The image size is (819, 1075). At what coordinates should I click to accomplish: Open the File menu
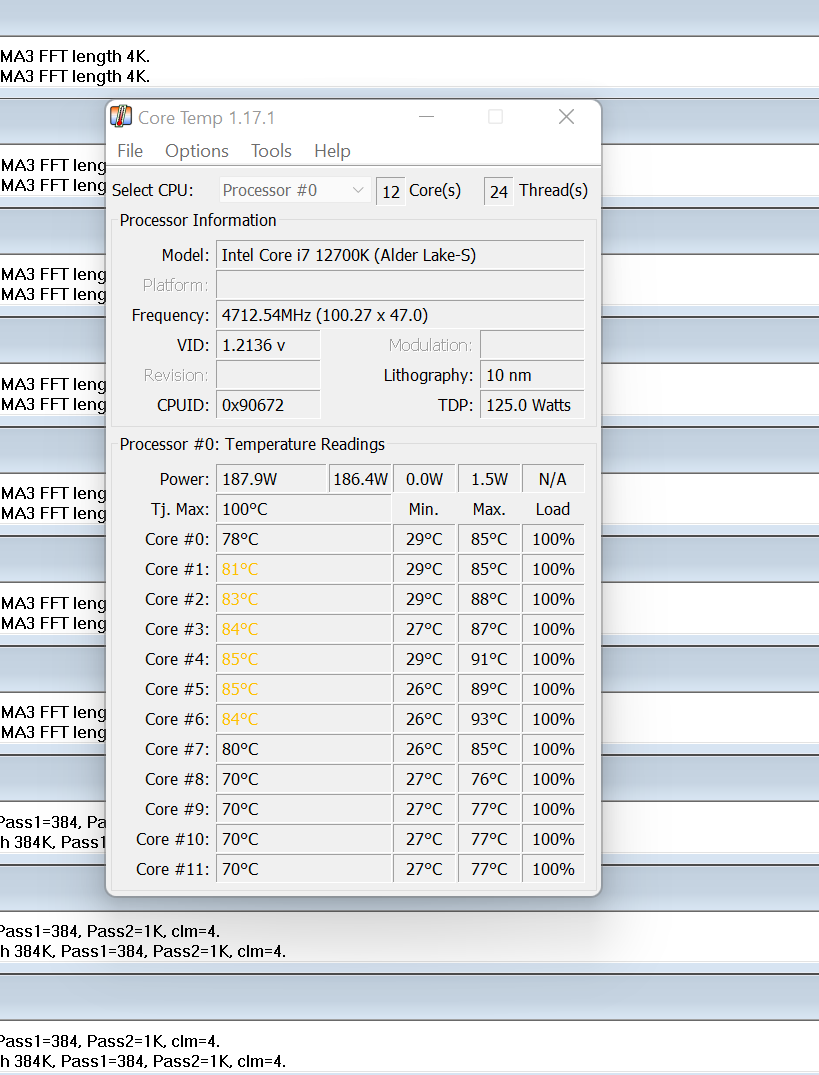point(130,151)
